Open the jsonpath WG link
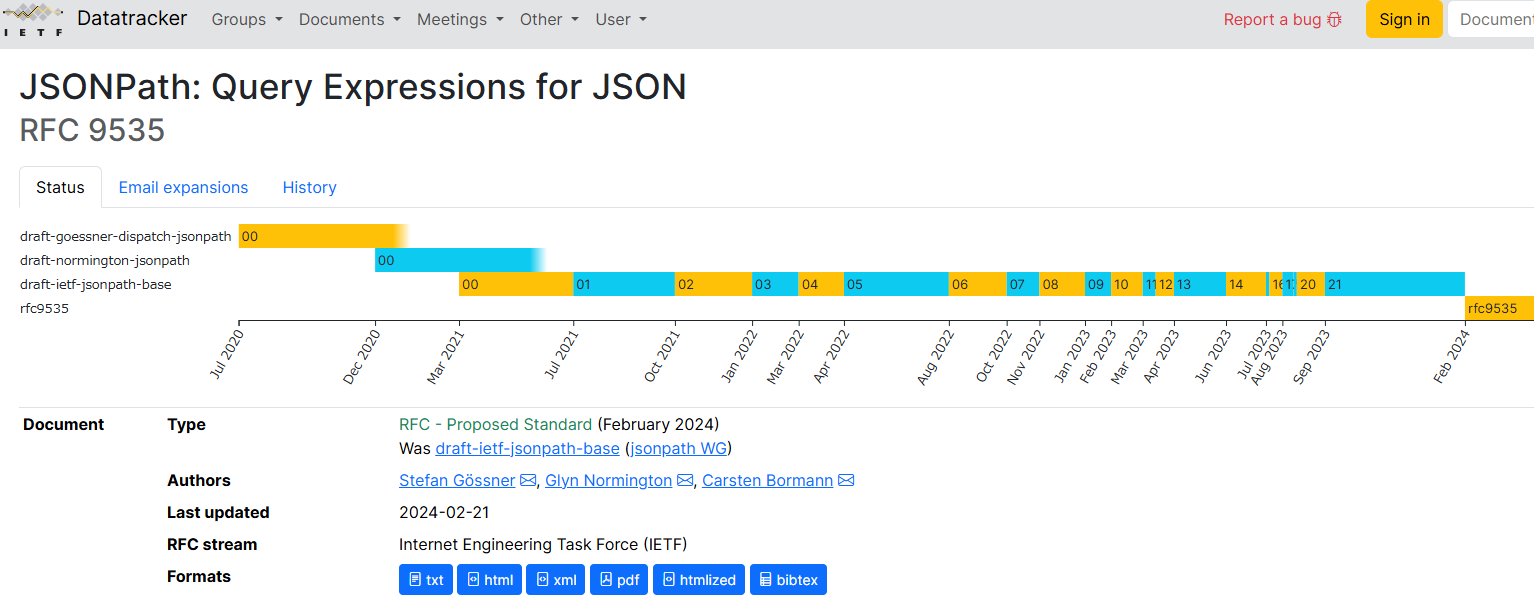 coord(679,448)
